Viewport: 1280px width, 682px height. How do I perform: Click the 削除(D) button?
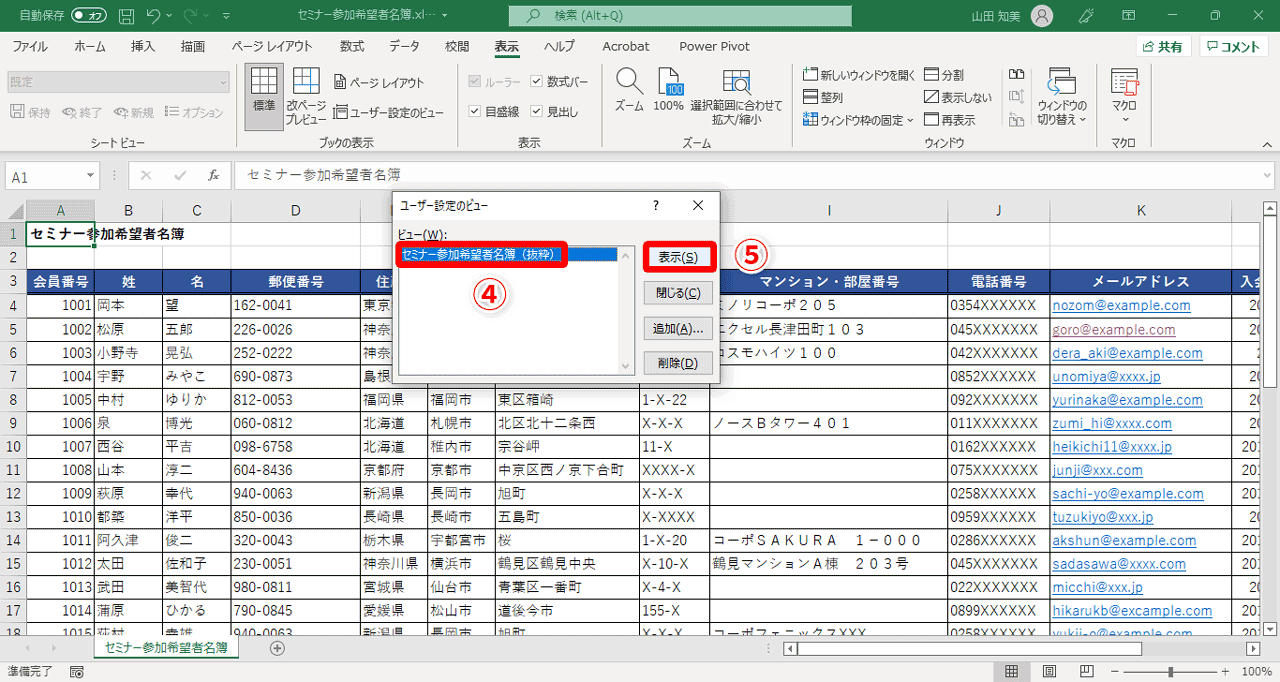pyautogui.click(x=678, y=361)
